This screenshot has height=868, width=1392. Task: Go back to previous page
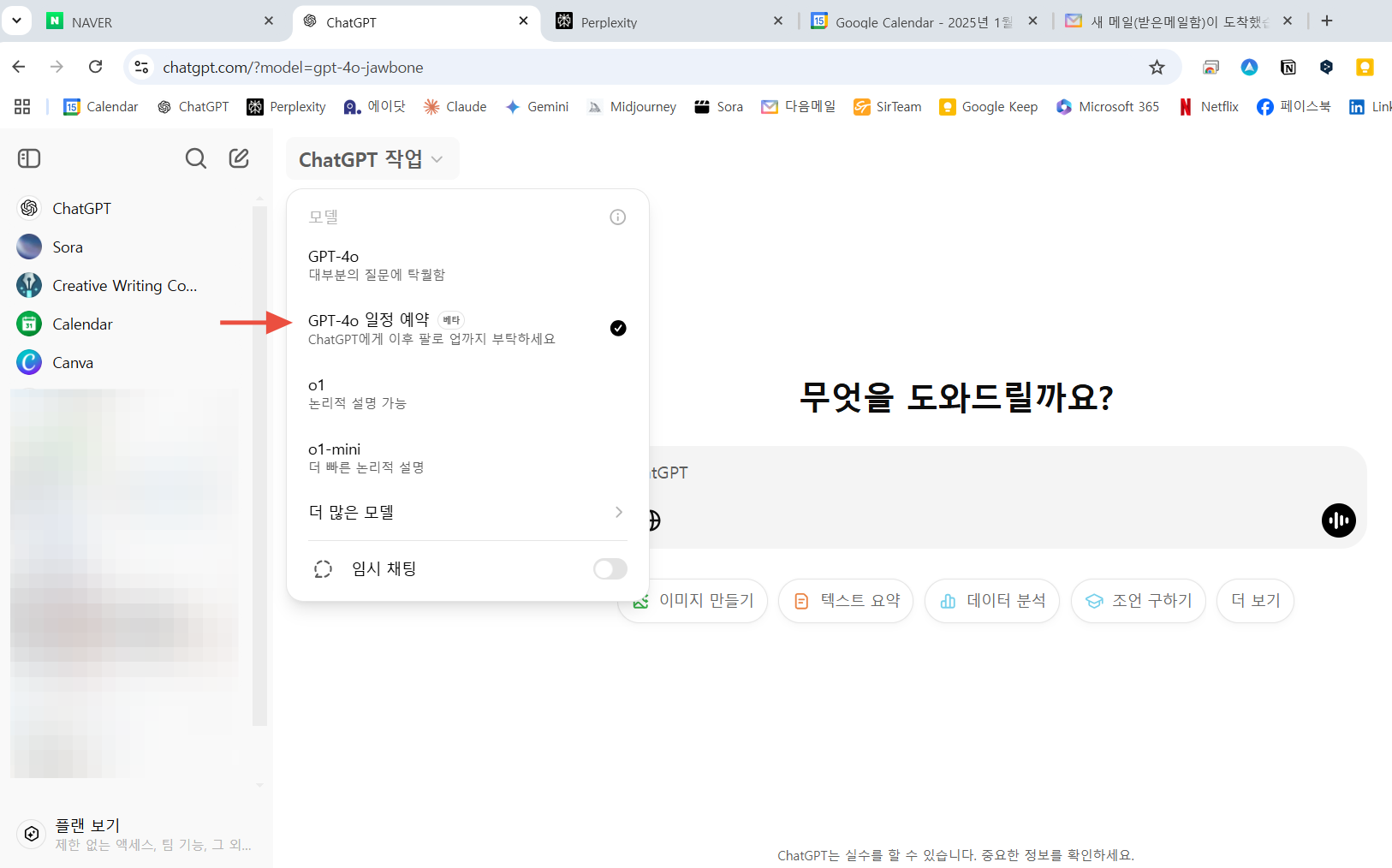click(19, 67)
